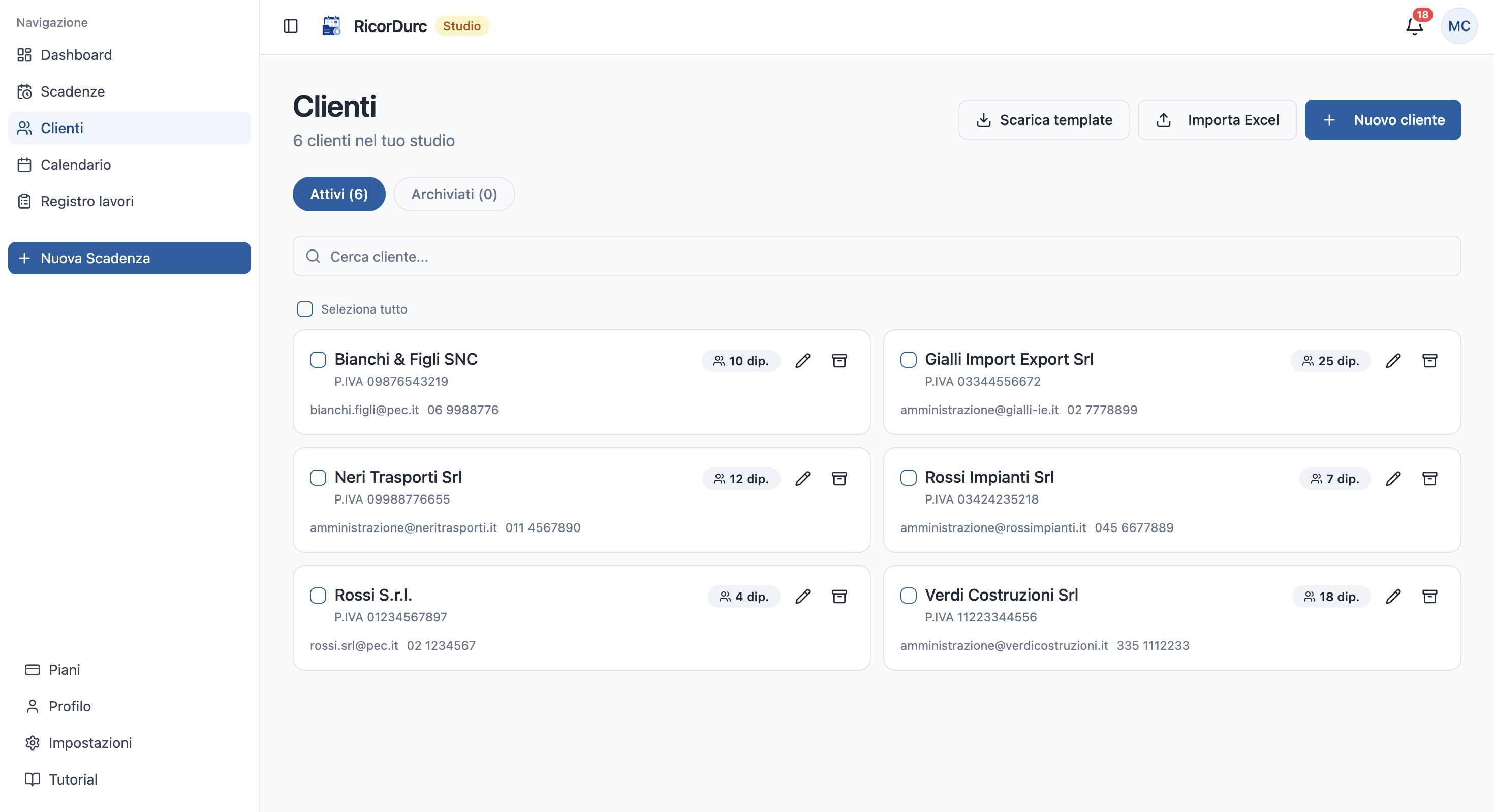1494x812 pixels.
Task: Click the RicorDurc calendar logo icon
Action: point(331,26)
